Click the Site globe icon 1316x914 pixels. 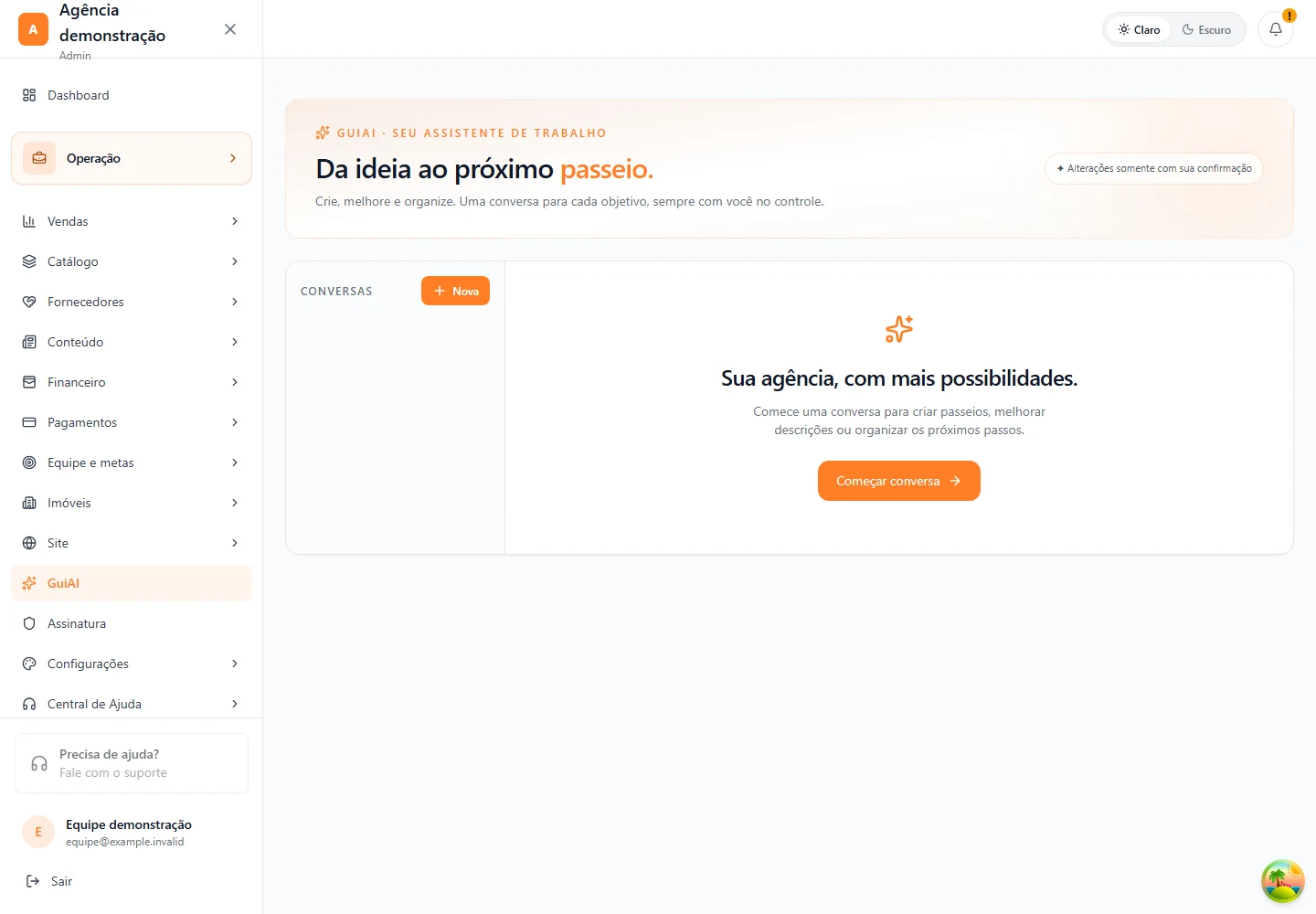29,543
